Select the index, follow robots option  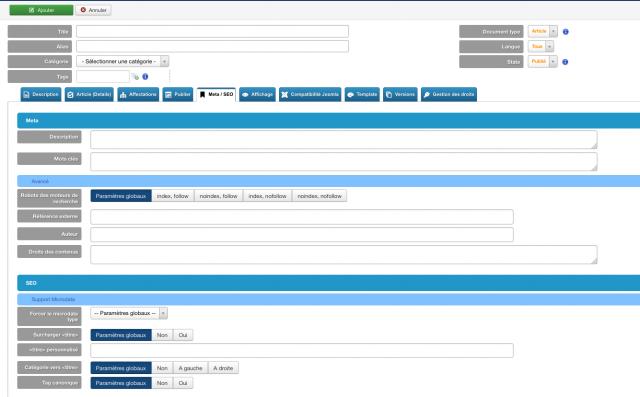pos(173,196)
